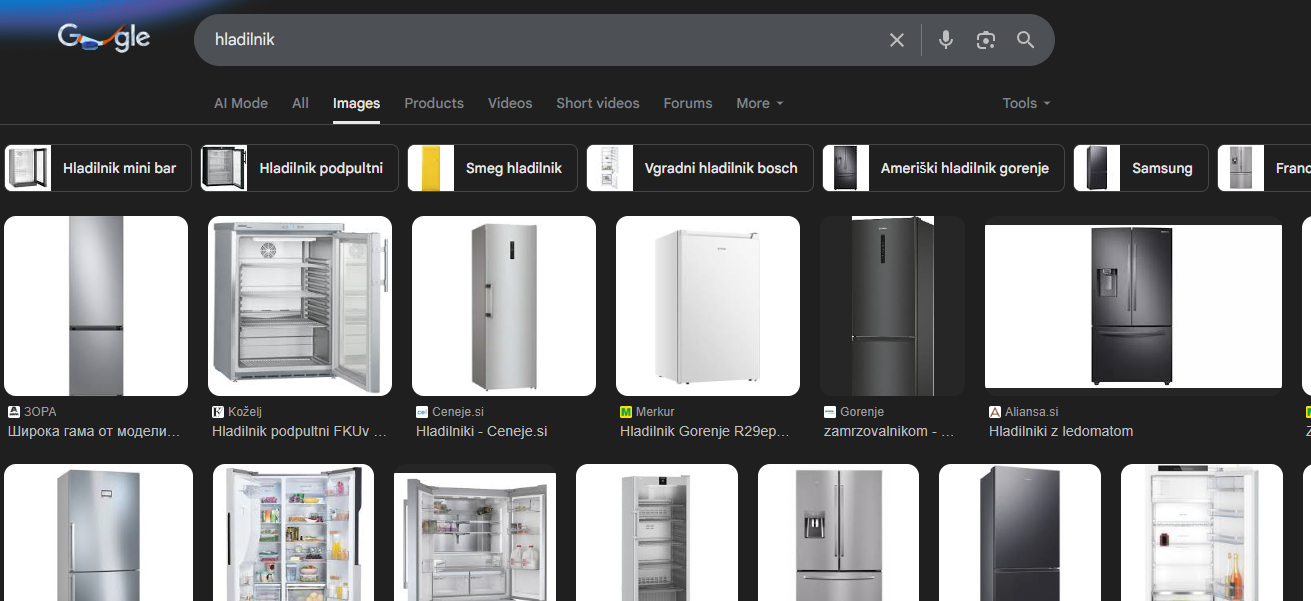
Task: Open the Merkur white fridge image
Action: [708, 306]
